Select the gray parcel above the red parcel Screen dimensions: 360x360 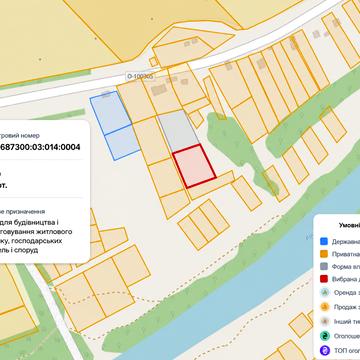[x=178, y=131]
